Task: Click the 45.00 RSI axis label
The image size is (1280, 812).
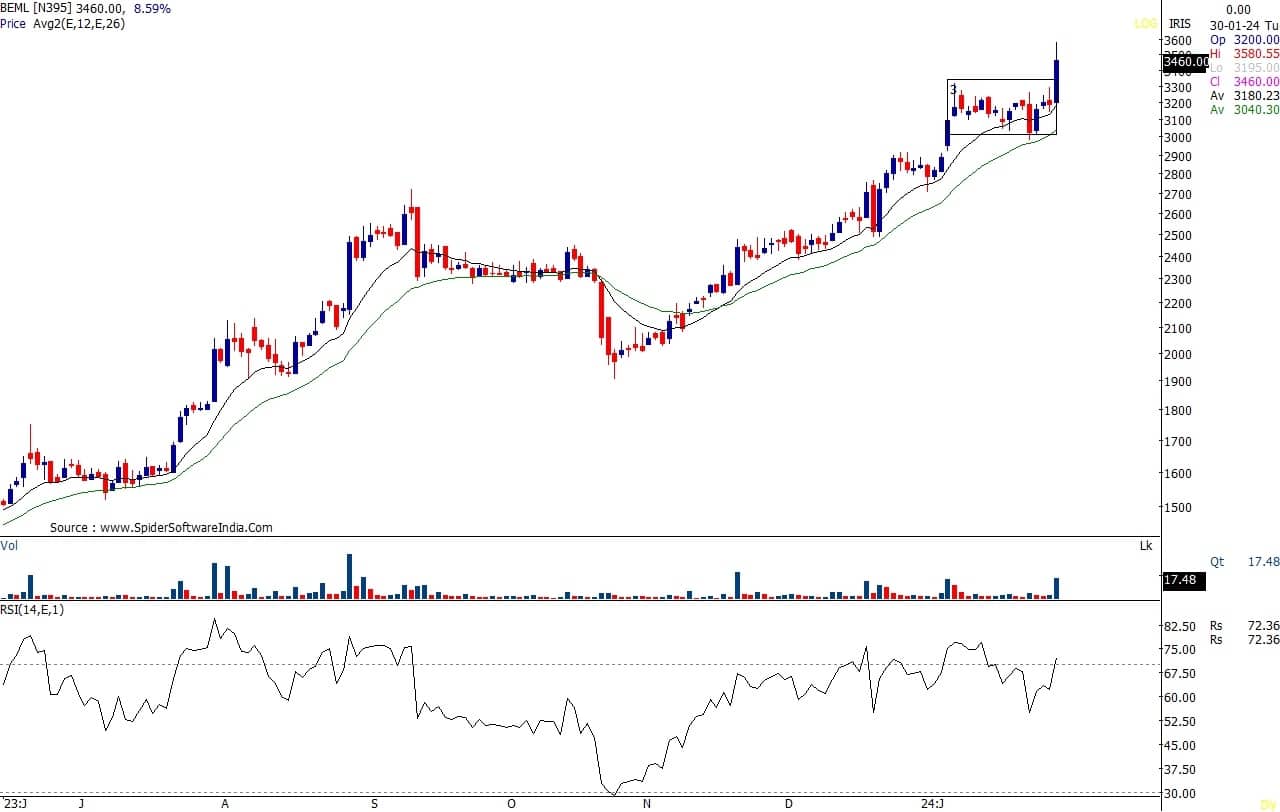Action: tap(1180, 746)
